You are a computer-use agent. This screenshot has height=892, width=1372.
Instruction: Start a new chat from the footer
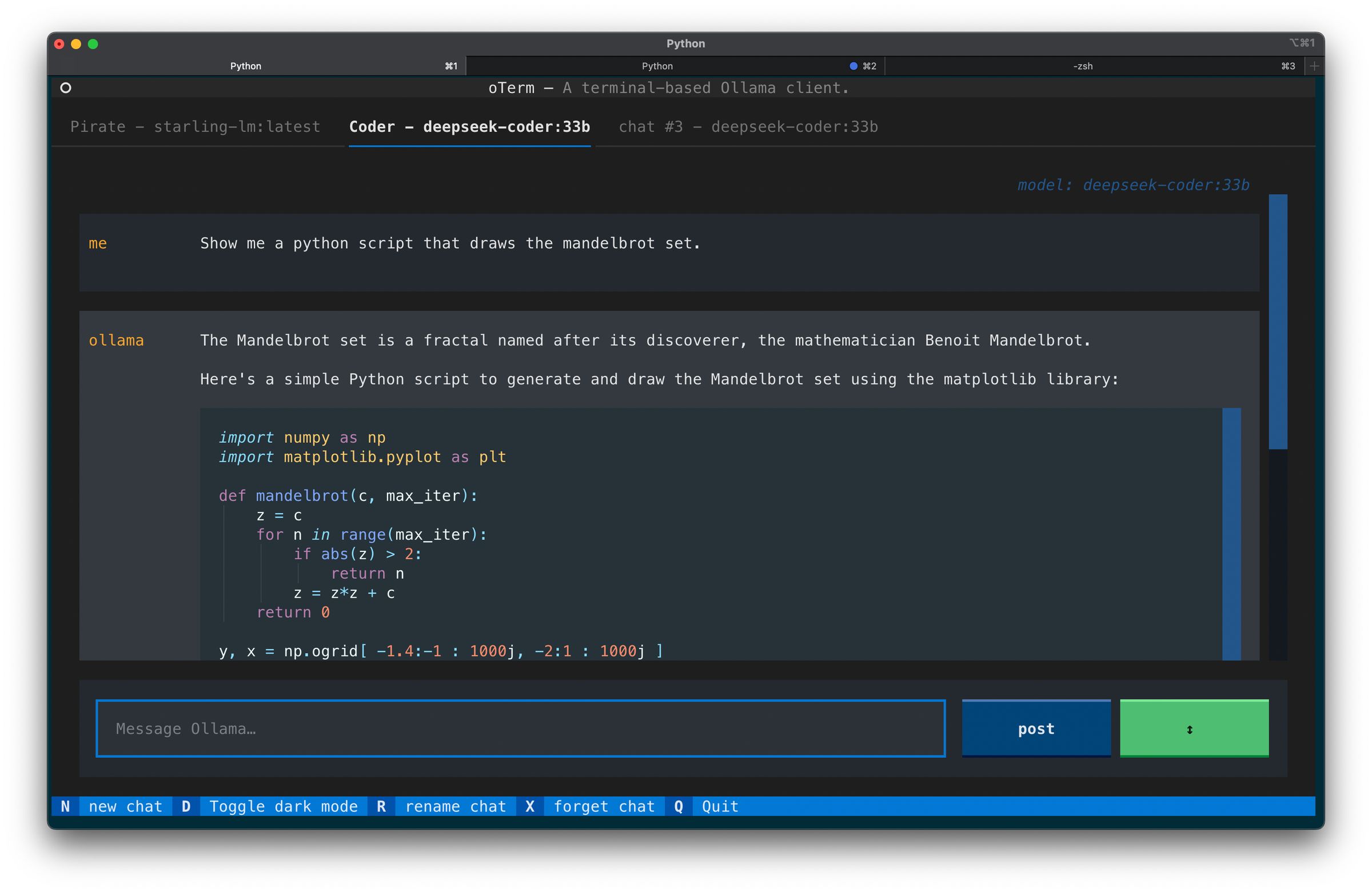click(x=125, y=806)
